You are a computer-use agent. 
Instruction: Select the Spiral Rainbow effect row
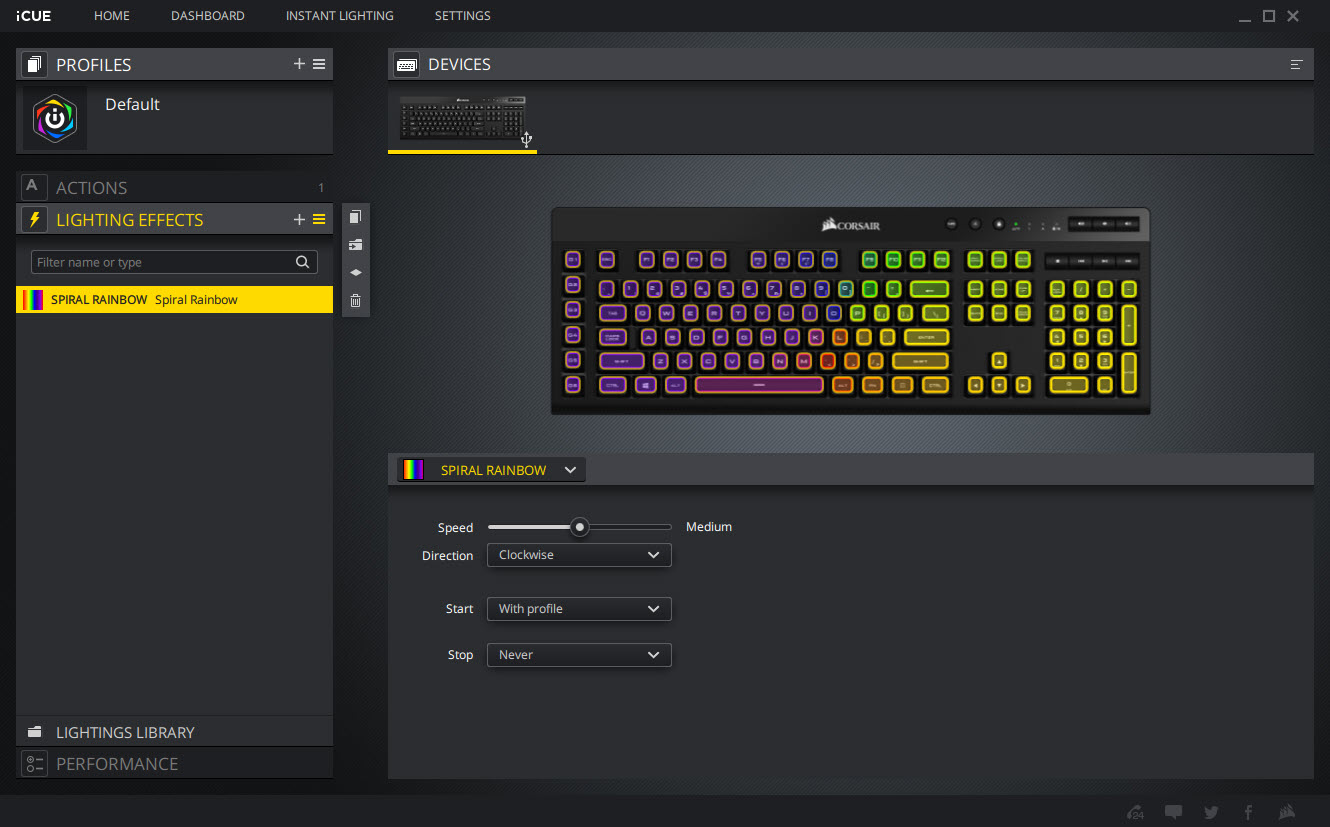pyautogui.click(x=174, y=300)
